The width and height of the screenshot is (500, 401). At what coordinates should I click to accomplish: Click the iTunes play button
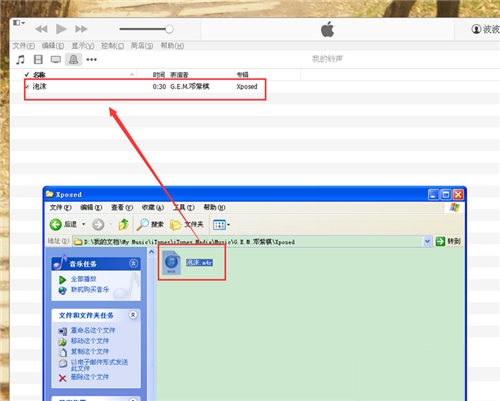pos(61,29)
